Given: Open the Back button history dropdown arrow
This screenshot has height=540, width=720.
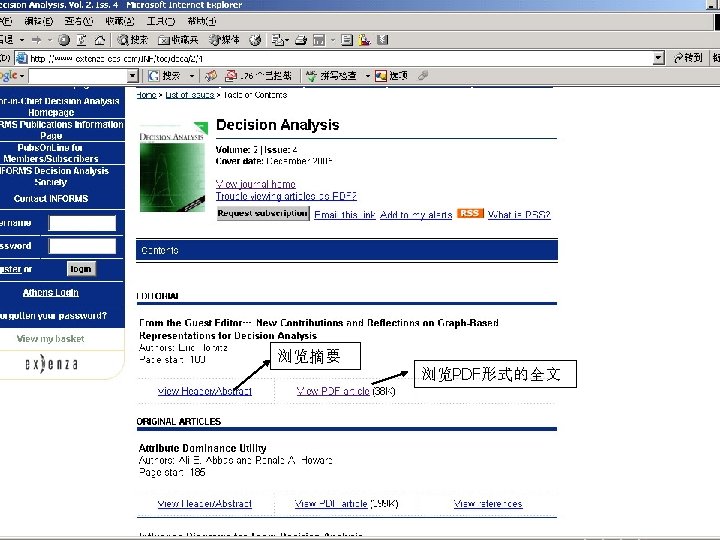Looking at the screenshot, I should (22, 40).
